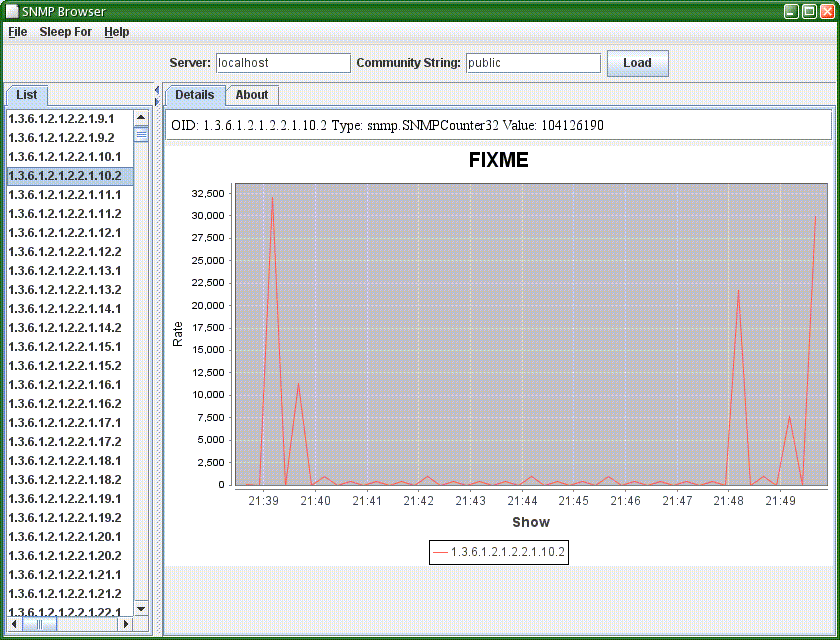
Task: Select OID 1.3.6.1.2.1.2.2.1.16.1
Action: (x=70, y=385)
